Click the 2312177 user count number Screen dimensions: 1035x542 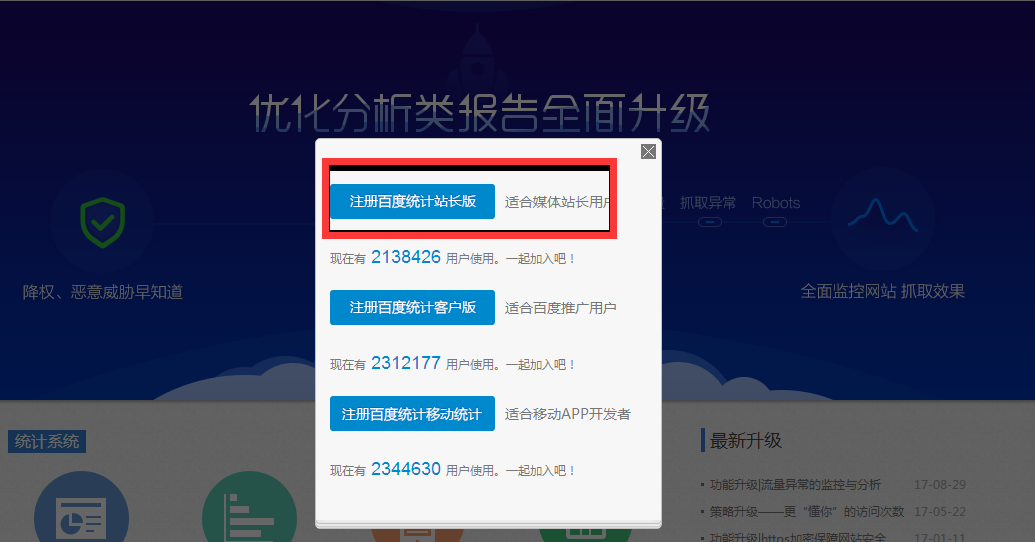405,363
